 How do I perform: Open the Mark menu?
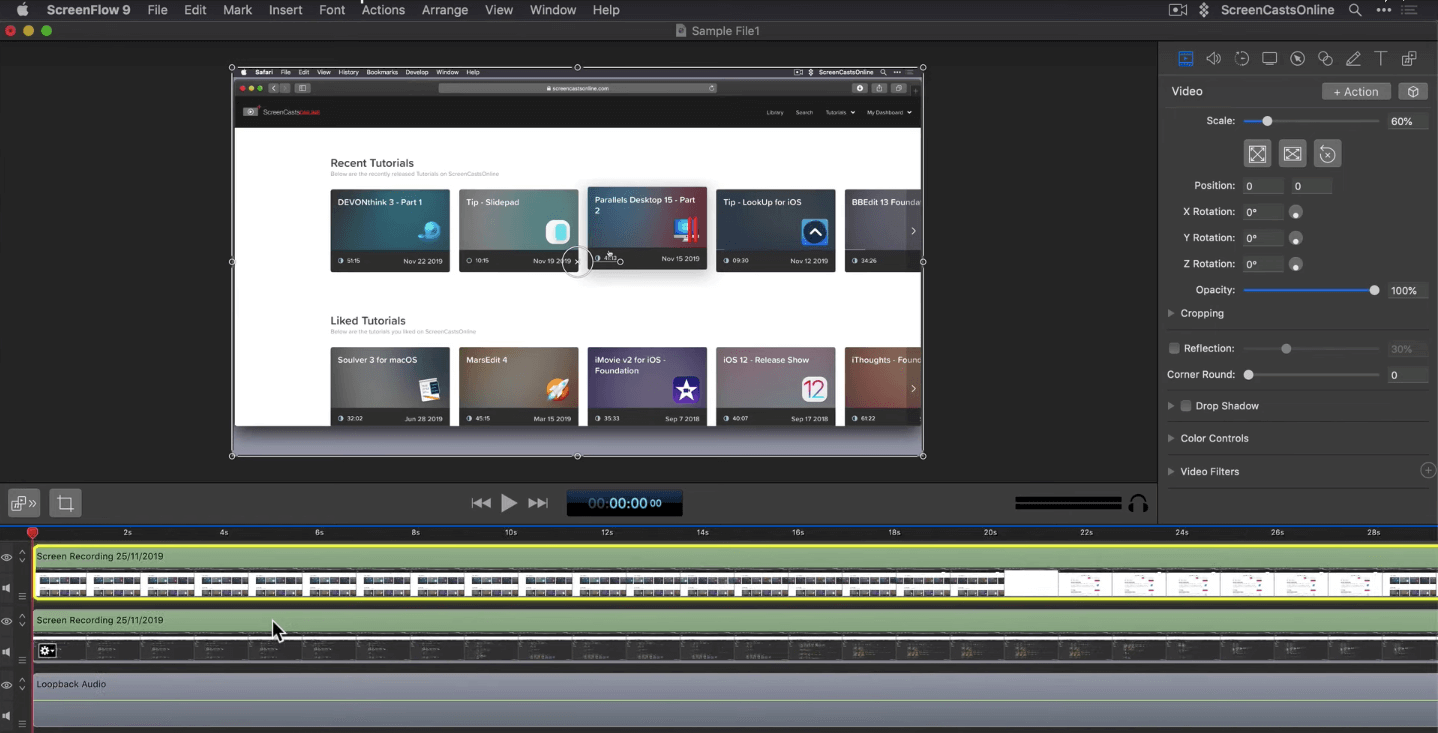click(237, 10)
